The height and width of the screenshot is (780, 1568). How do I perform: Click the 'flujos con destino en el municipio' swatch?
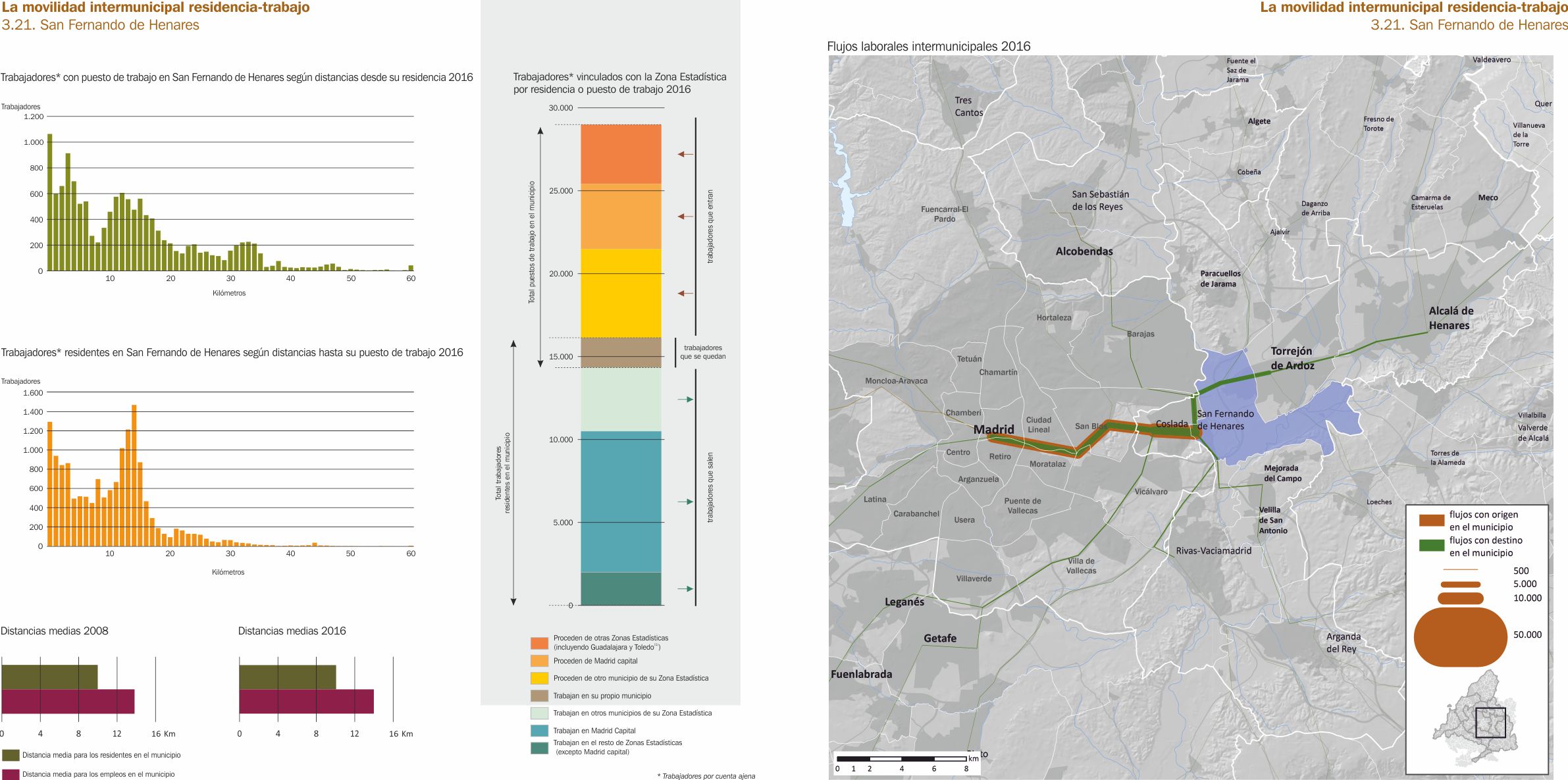pyautogui.click(x=1431, y=545)
